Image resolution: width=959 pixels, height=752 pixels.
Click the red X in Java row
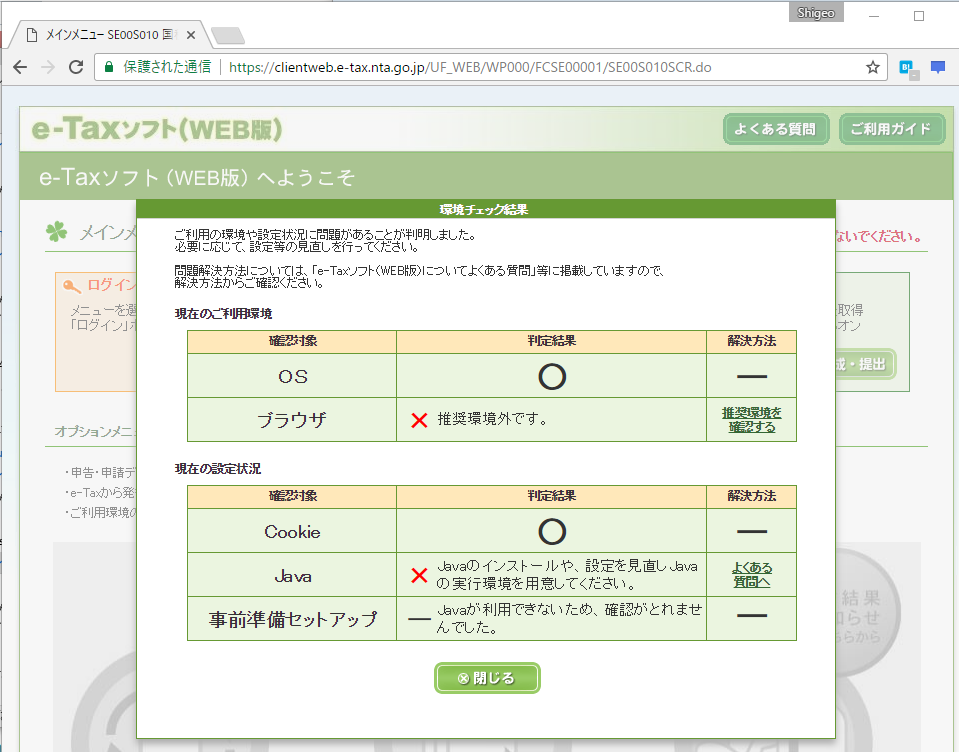(420, 575)
